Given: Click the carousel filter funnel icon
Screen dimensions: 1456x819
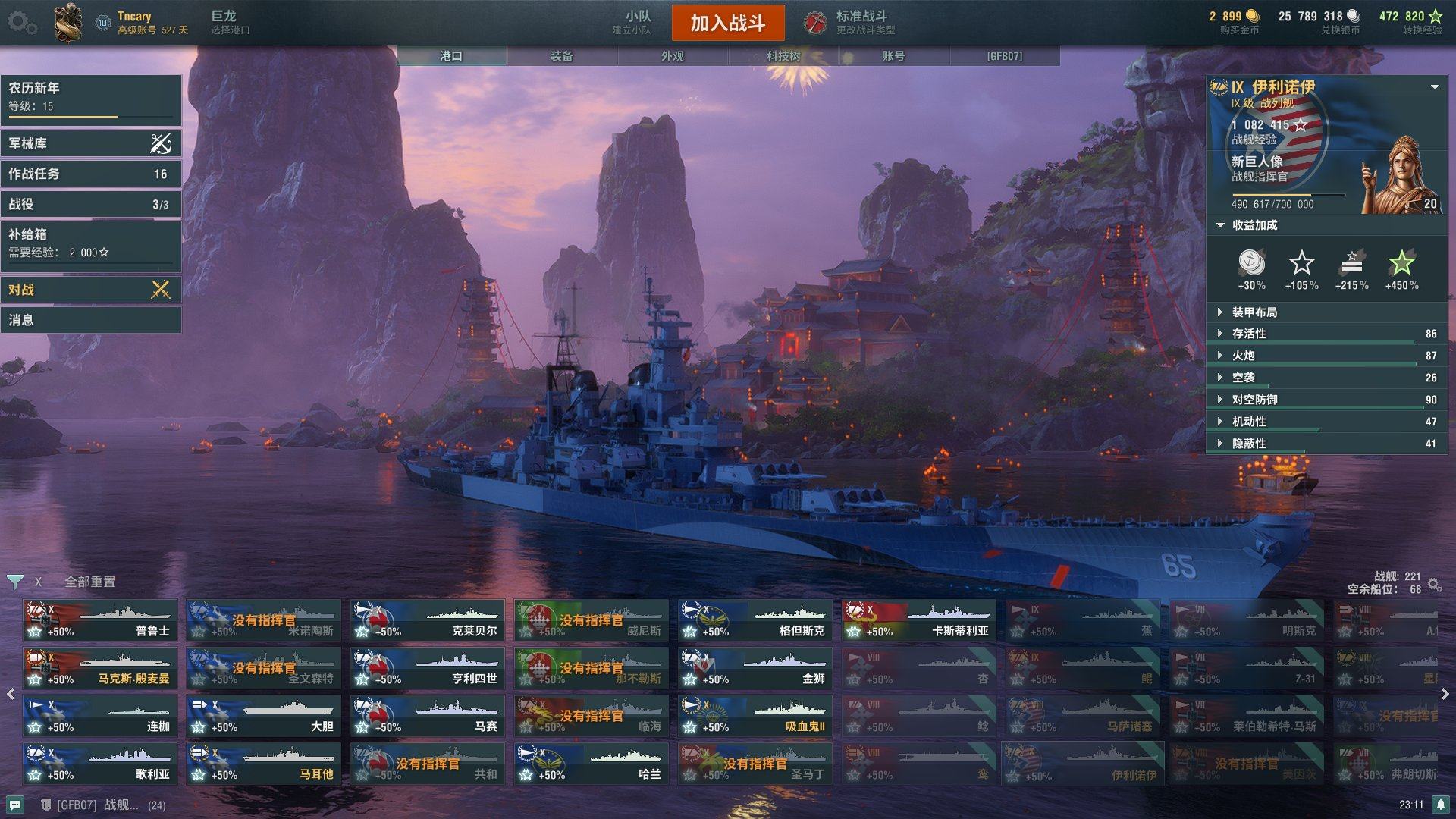Looking at the screenshot, I should [x=14, y=582].
